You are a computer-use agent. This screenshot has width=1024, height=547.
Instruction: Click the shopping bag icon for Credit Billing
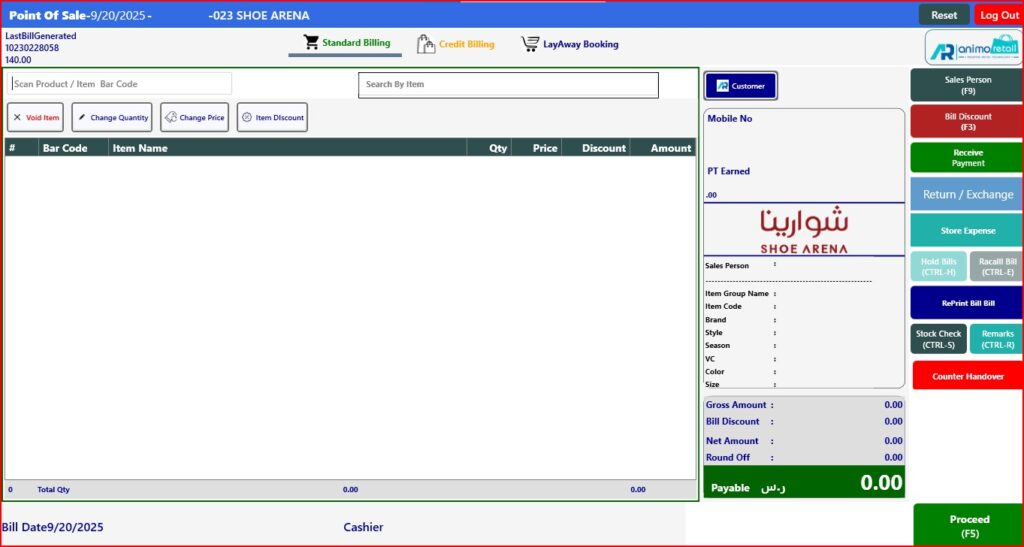pyautogui.click(x=426, y=44)
